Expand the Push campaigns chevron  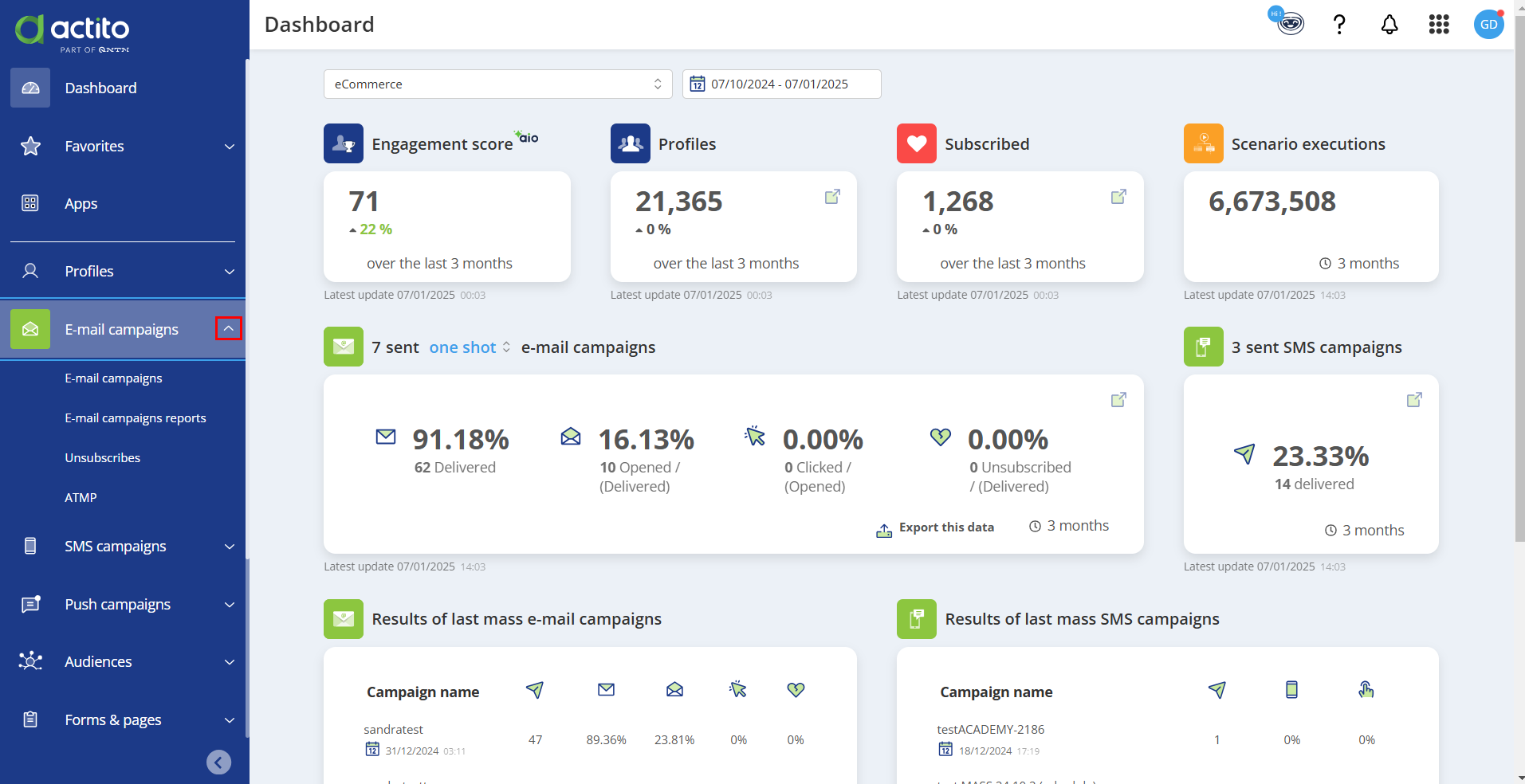coord(230,605)
